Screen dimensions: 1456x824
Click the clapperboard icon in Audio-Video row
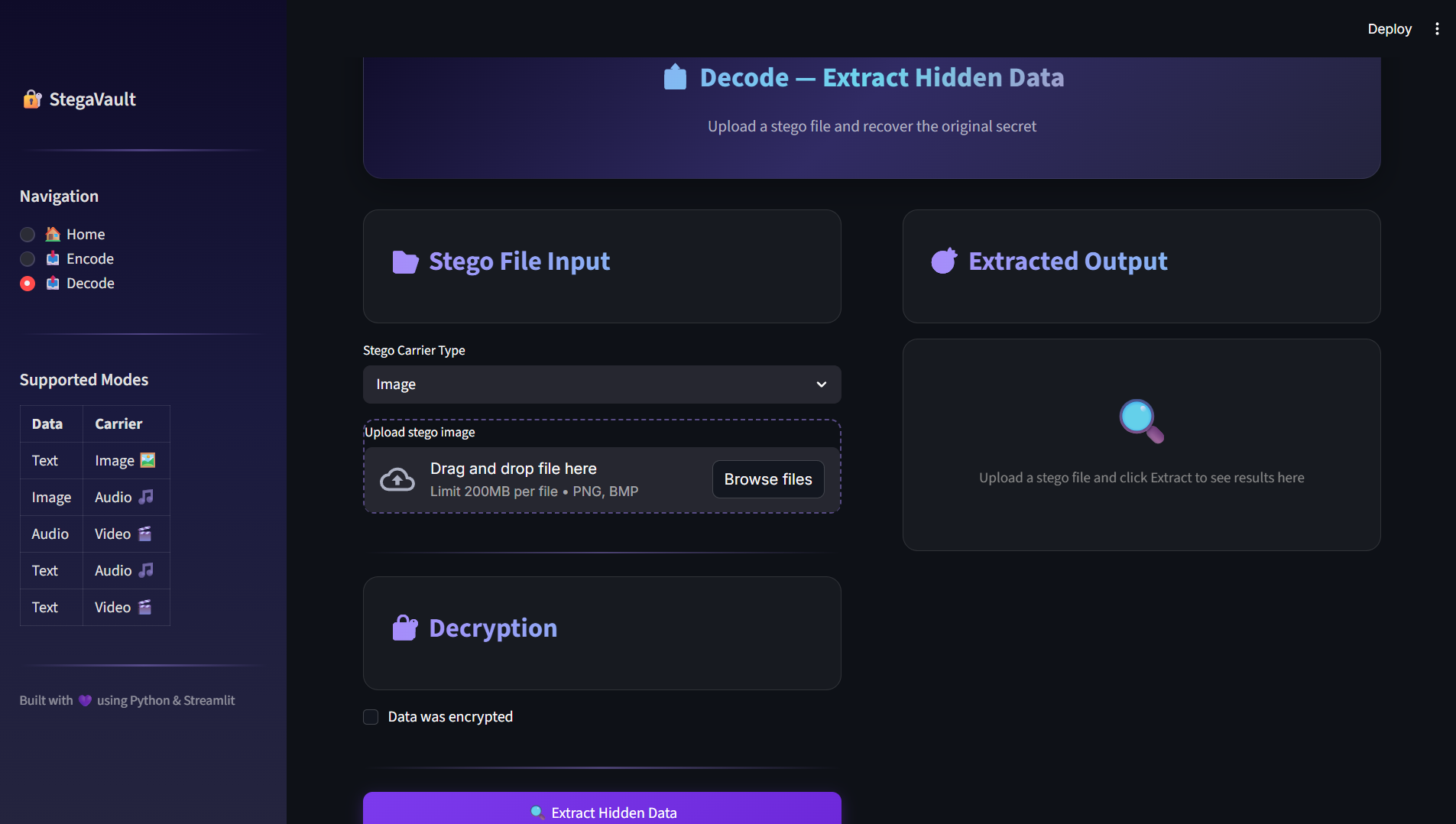coord(144,534)
